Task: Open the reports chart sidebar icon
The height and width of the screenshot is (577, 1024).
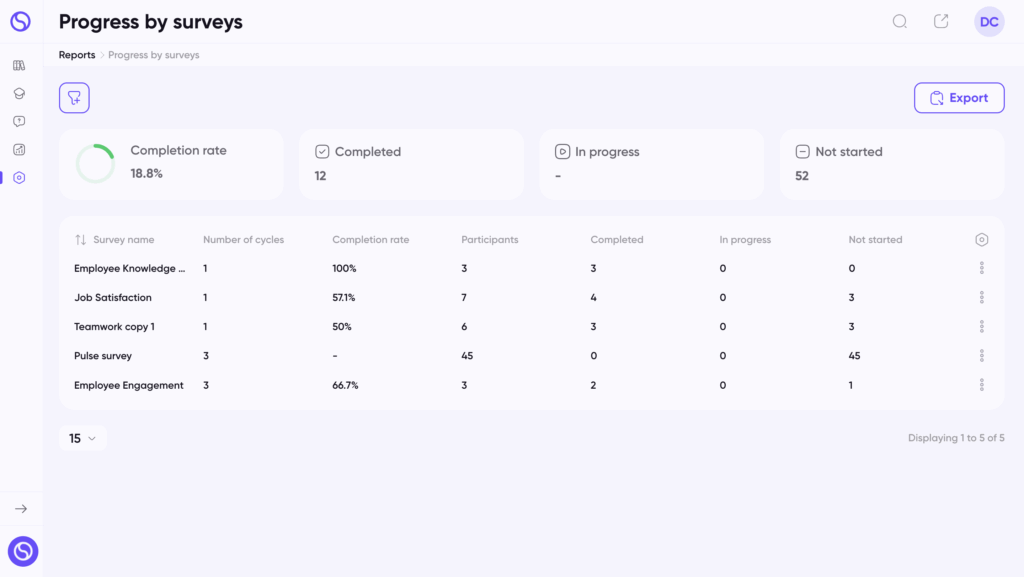Action: [19, 149]
